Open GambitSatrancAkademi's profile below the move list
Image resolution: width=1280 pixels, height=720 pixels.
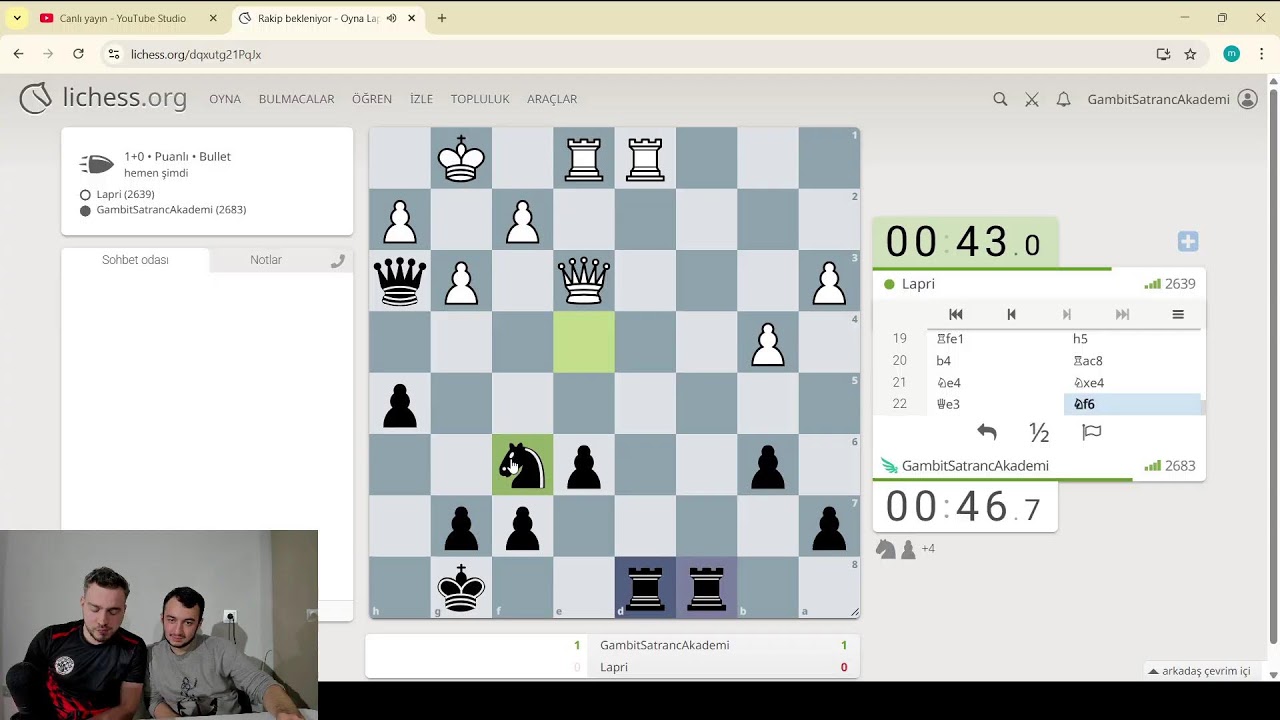[x=975, y=466]
